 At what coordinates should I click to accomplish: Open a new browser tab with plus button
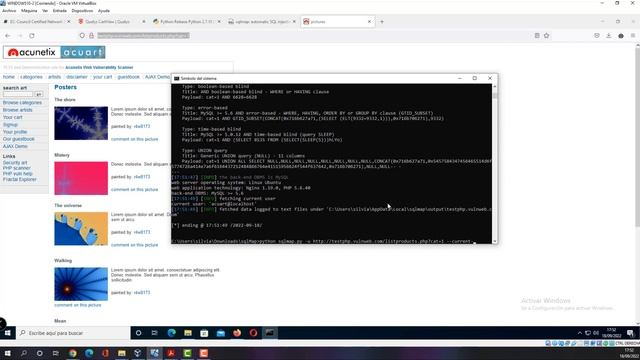pos(382,22)
